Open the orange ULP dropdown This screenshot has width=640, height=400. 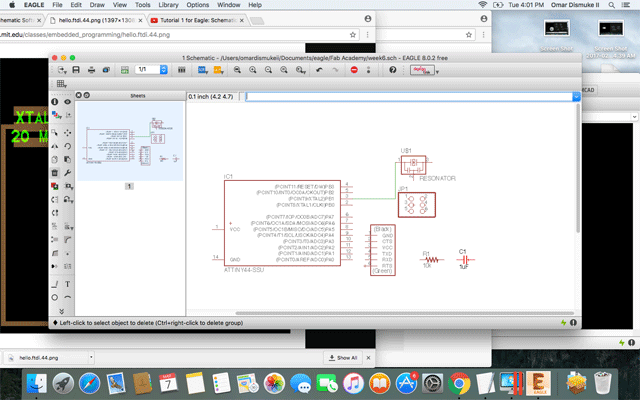coord(218,70)
